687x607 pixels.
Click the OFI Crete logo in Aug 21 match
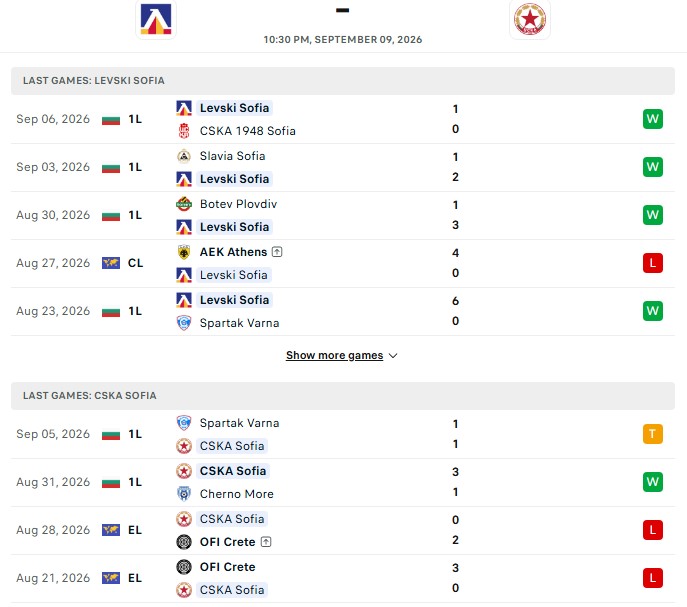pos(184,567)
